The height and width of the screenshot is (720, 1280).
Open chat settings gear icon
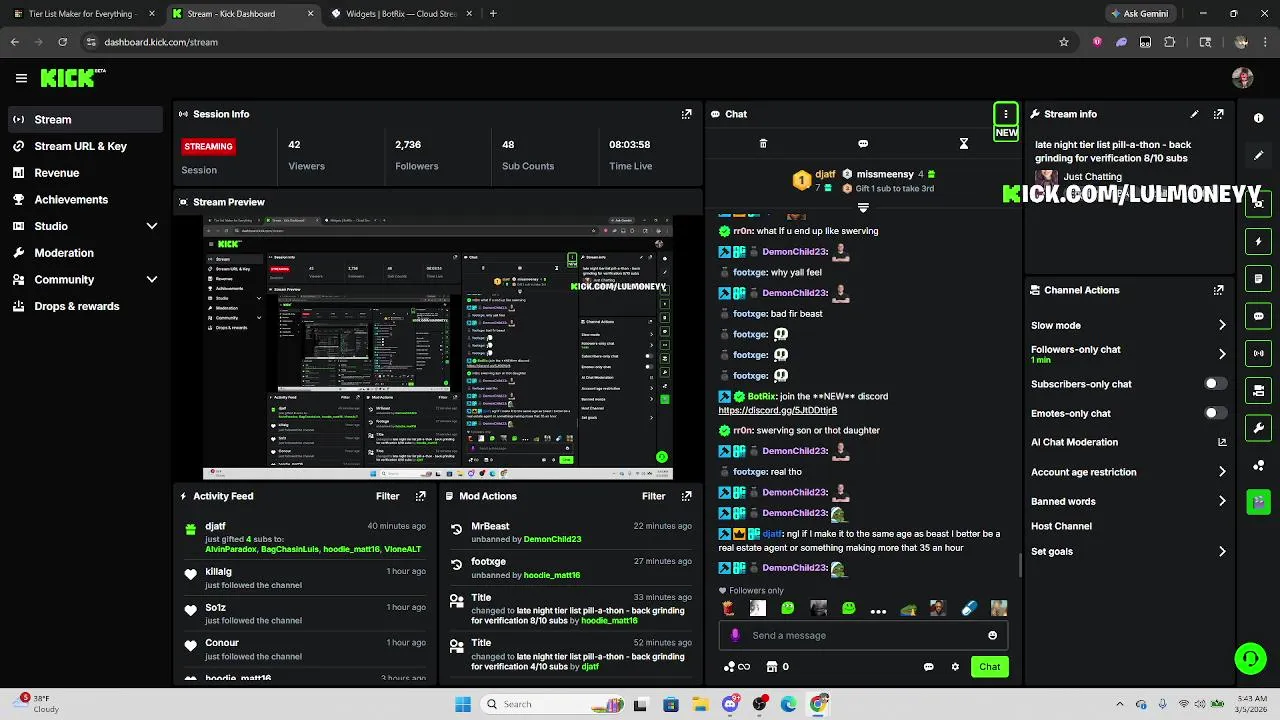coord(955,667)
